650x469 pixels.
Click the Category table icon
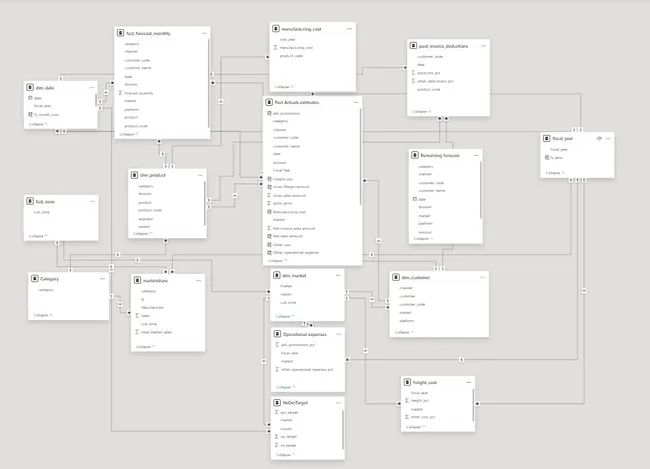click(35, 278)
